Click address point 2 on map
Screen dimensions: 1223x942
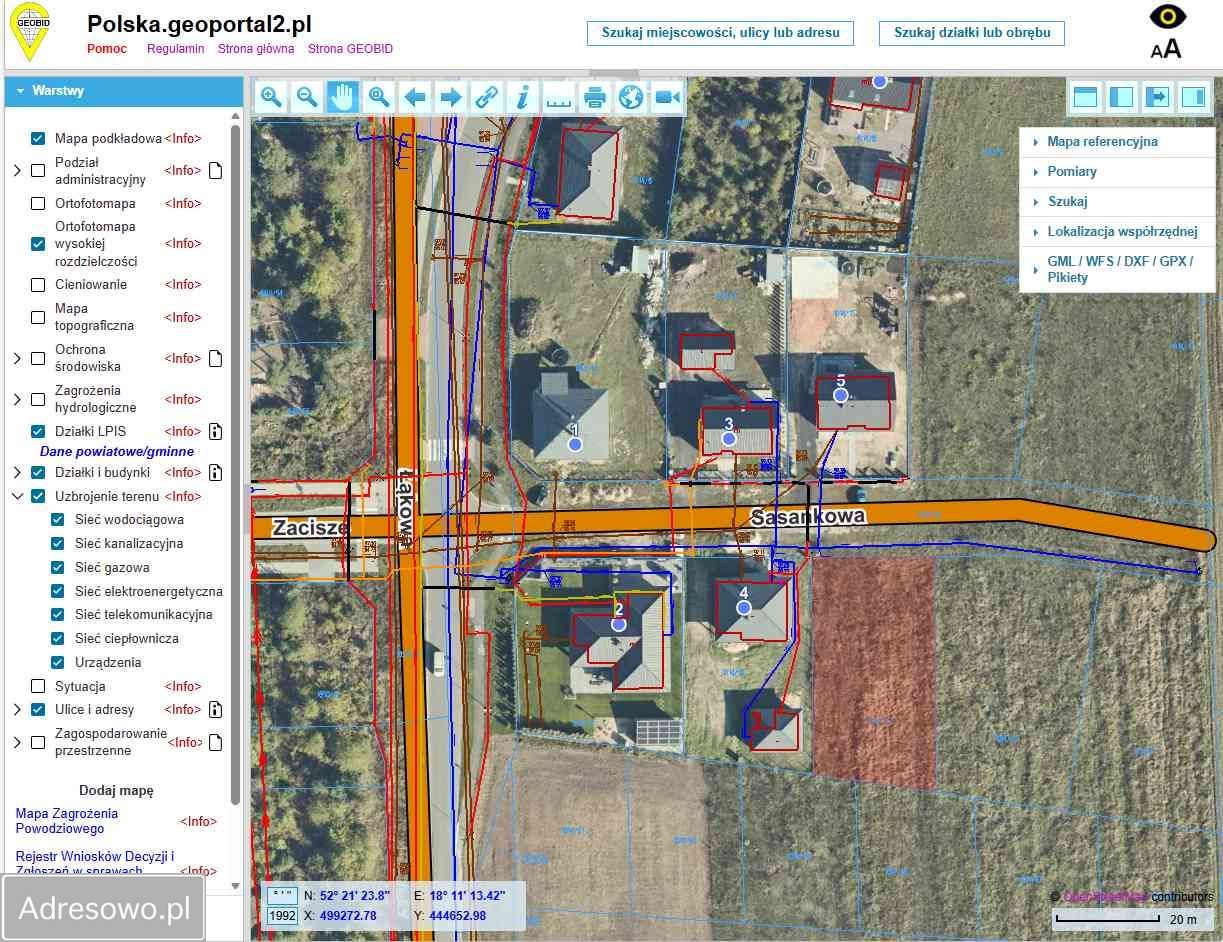coord(618,623)
